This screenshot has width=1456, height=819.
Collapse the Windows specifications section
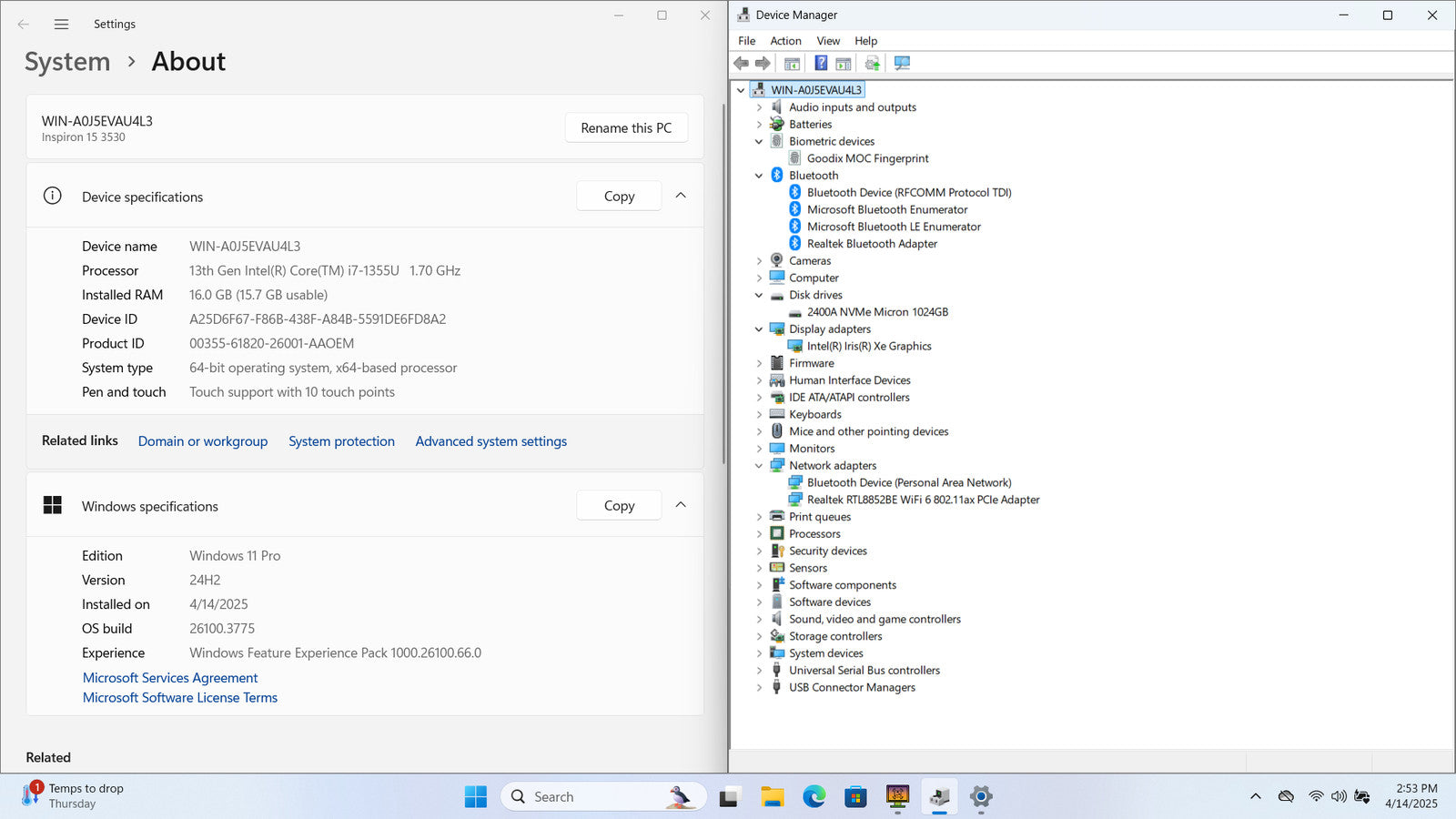[681, 505]
